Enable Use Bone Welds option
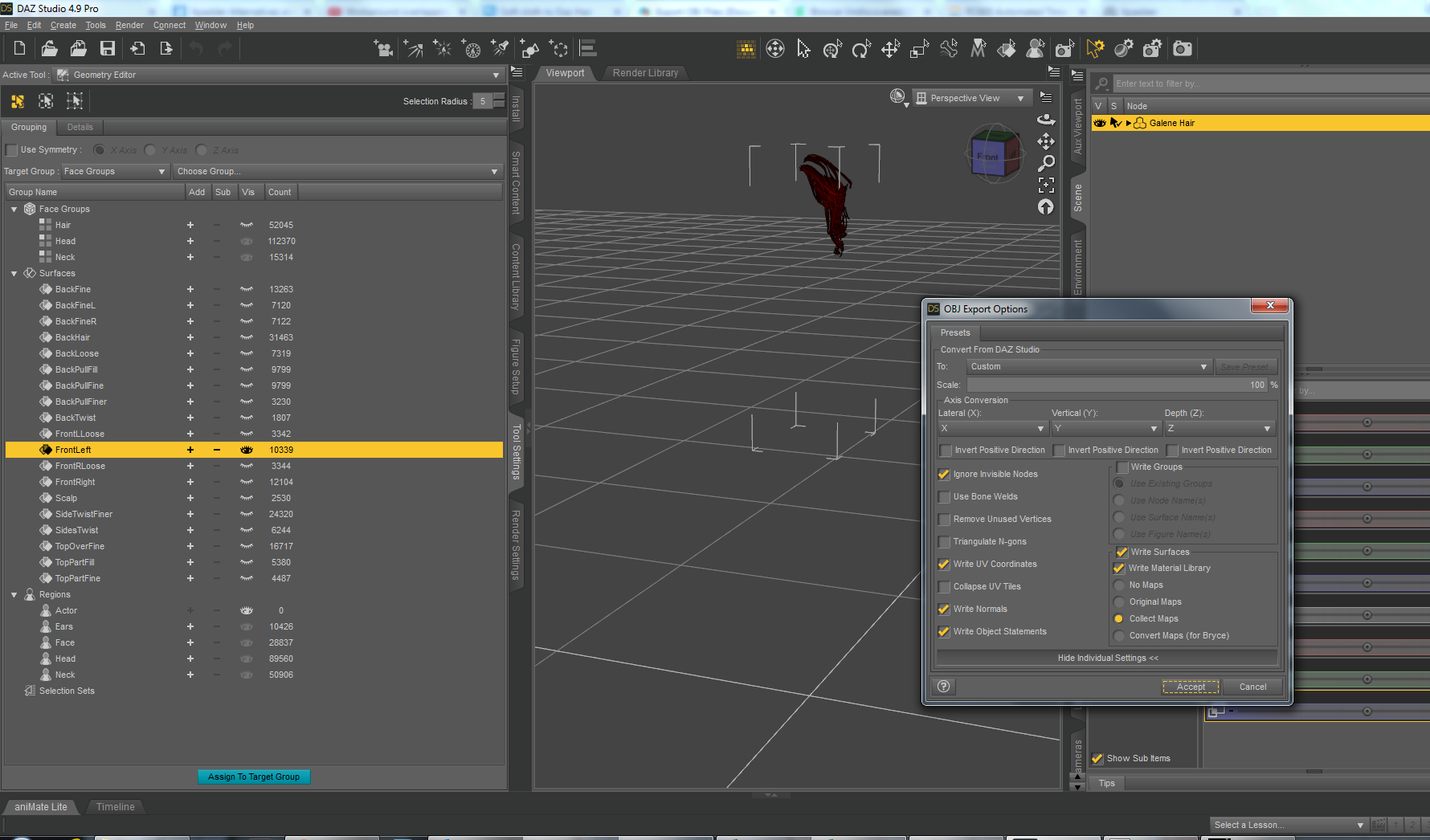The height and width of the screenshot is (840, 1430). point(945,497)
